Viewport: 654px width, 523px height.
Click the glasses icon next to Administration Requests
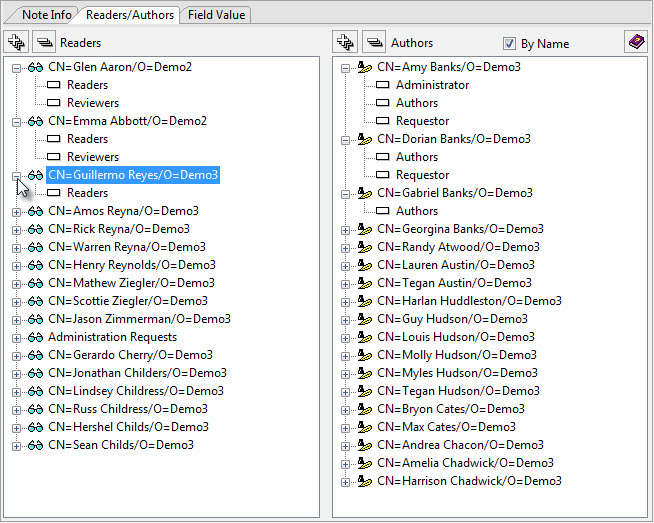[x=35, y=337]
